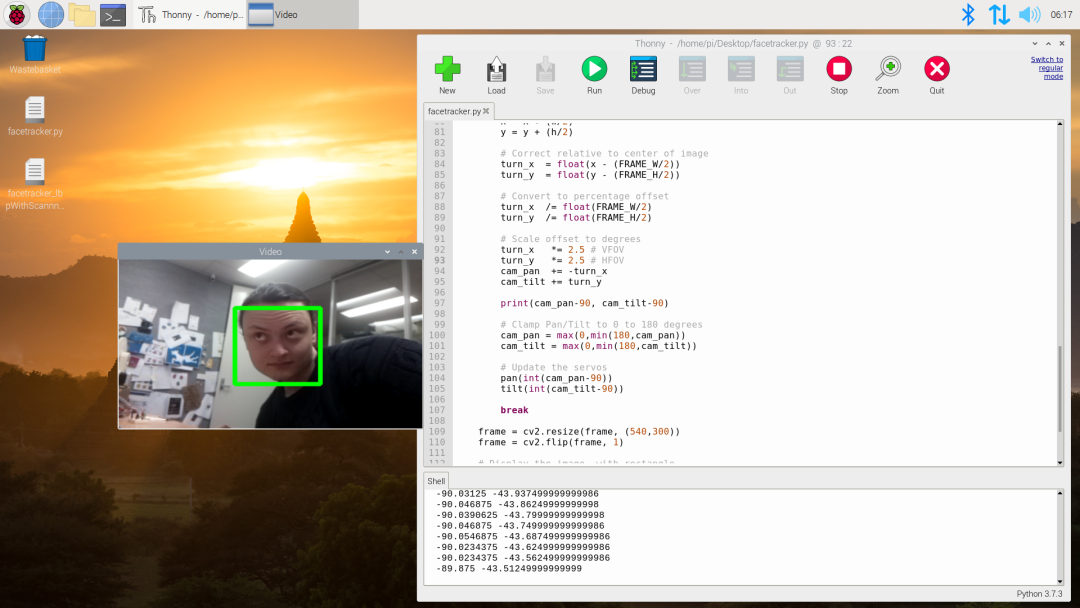
Task: Open Video window dropdown menu arrow
Action: pos(387,252)
